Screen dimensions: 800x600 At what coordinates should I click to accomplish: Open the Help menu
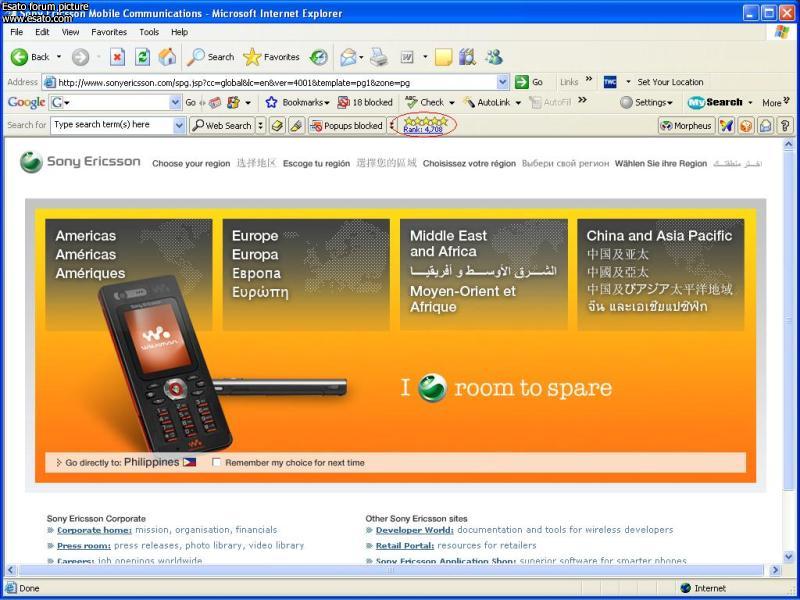(x=179, y=32)
